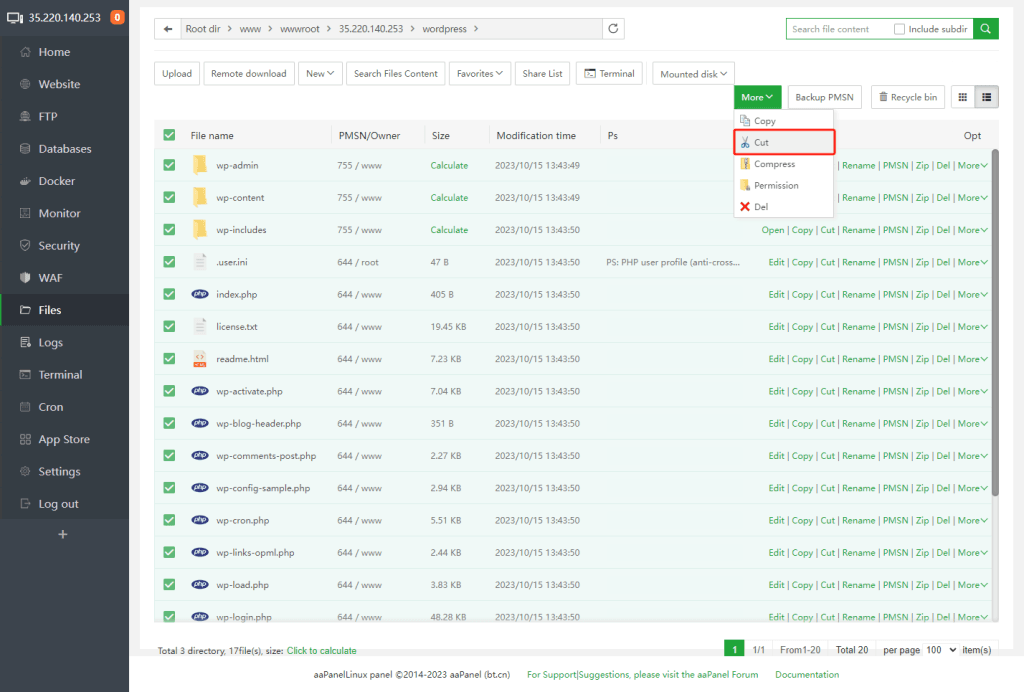Open Docker from the sidebar
The image size is (1024, 692).
pyautogui.click(x=56, y=181)
